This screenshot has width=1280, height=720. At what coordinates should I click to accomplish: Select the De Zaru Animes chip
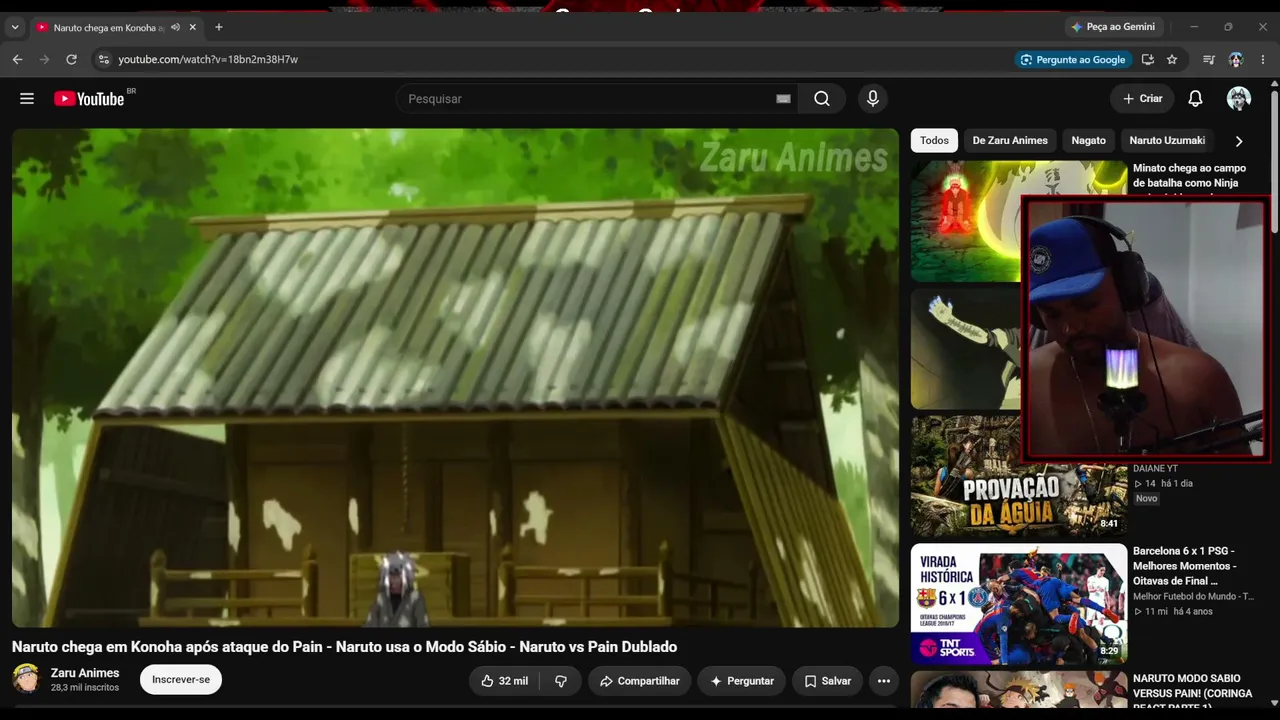pyautogui.click(x=1010, y=141)
